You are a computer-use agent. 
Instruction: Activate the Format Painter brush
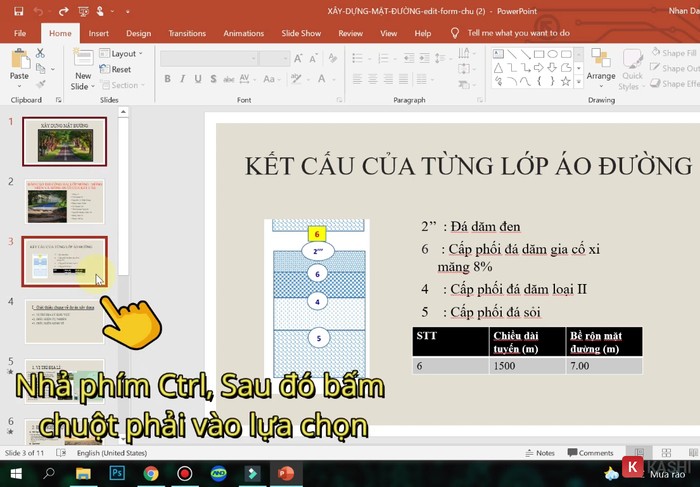[x=40, y=84]
